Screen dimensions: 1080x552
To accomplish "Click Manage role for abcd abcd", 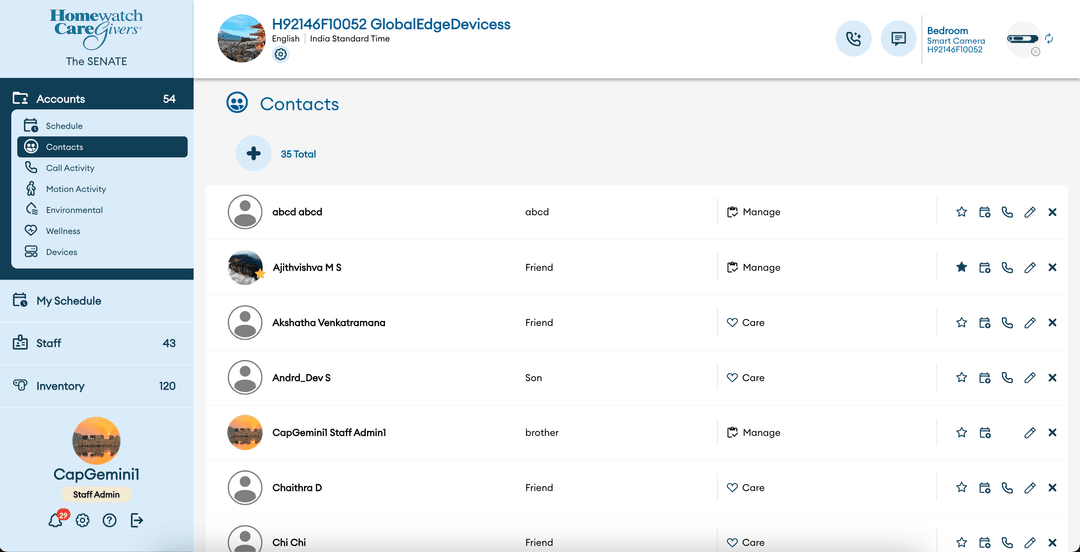I will (754, 212).
